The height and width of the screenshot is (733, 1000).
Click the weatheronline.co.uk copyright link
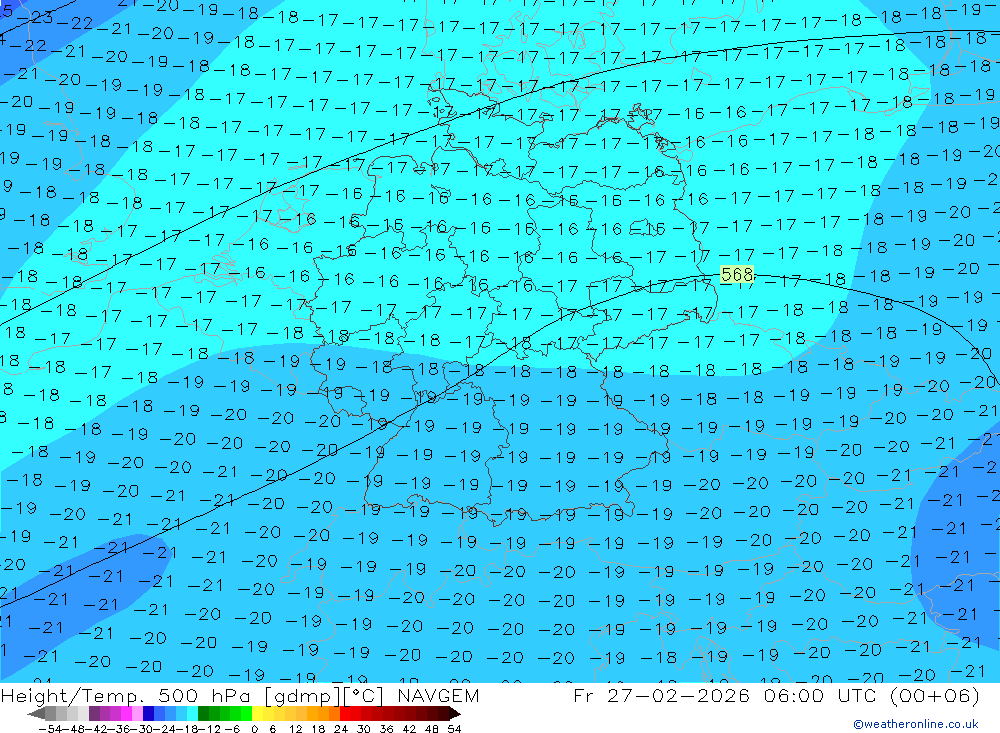click(916, 724)
